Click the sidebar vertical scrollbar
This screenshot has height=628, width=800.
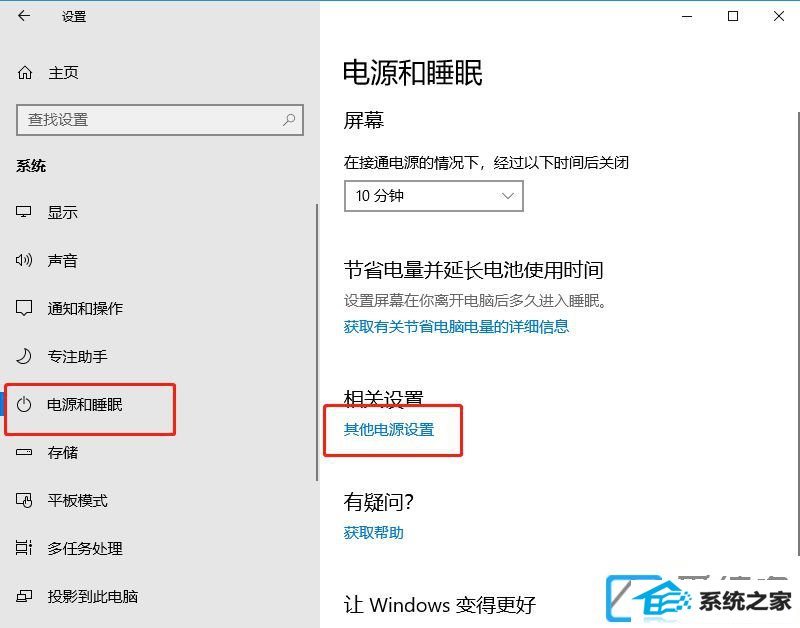(317, 342)
